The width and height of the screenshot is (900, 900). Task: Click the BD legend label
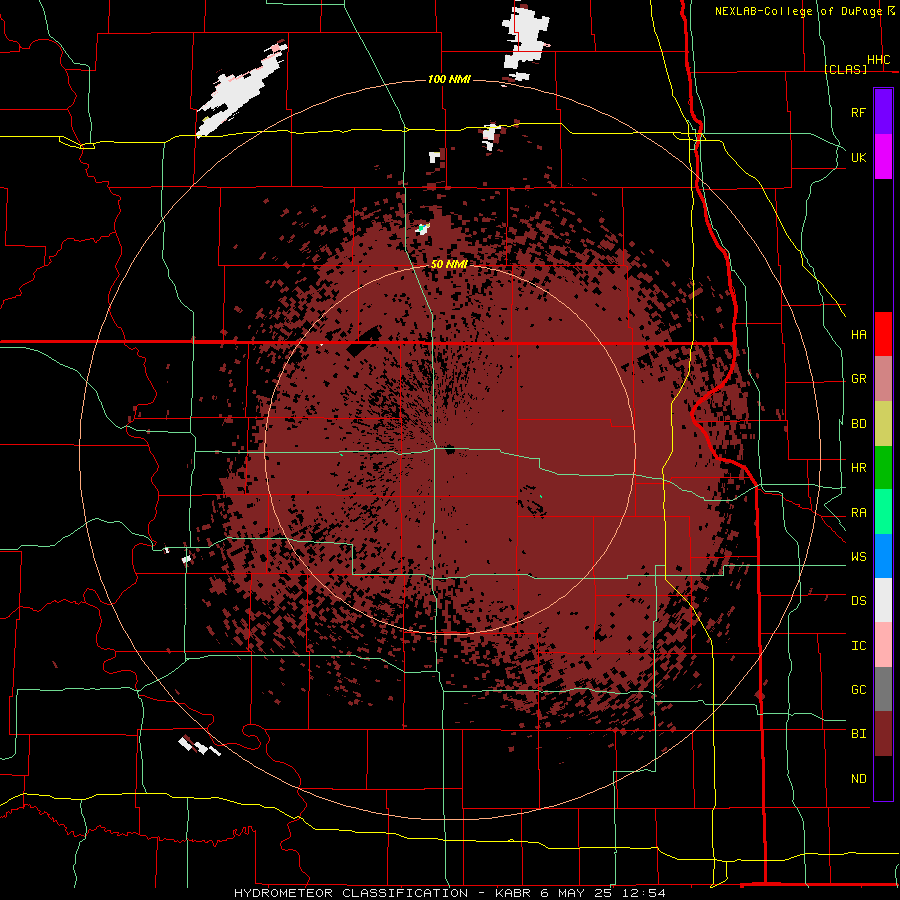pyautogui.click(x=858, y=424)
